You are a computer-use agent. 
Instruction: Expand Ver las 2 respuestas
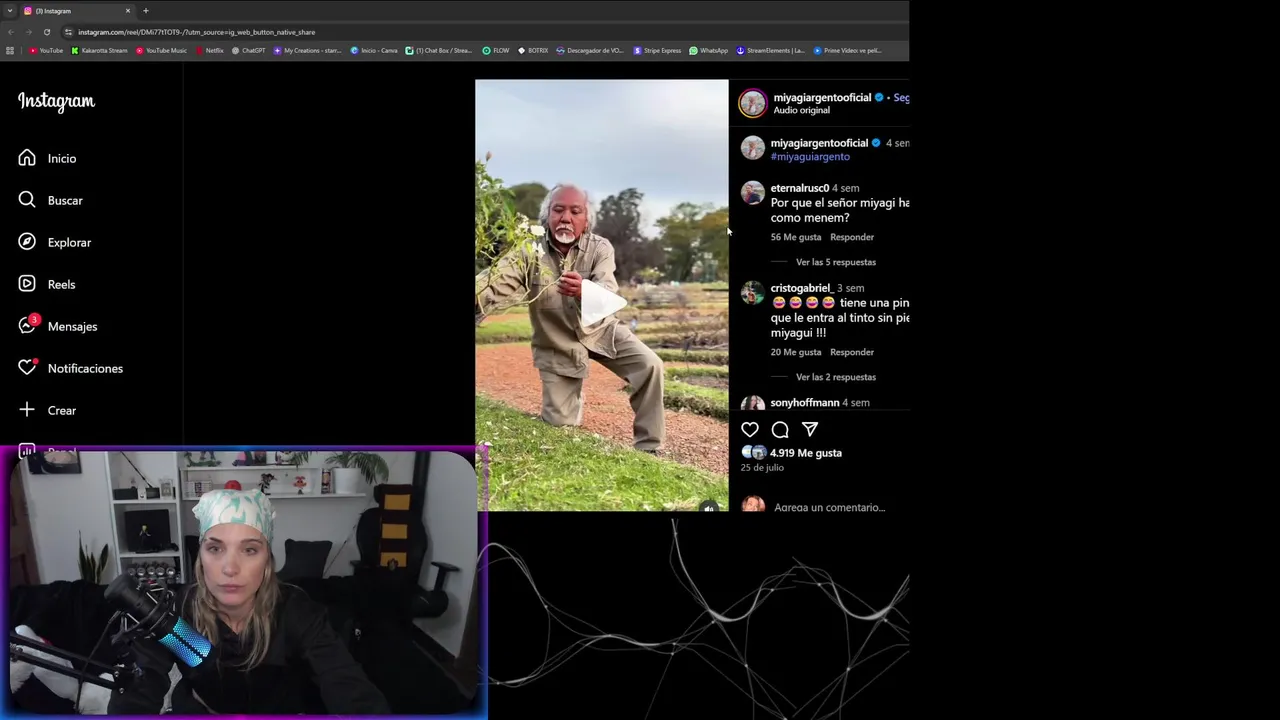836,377
